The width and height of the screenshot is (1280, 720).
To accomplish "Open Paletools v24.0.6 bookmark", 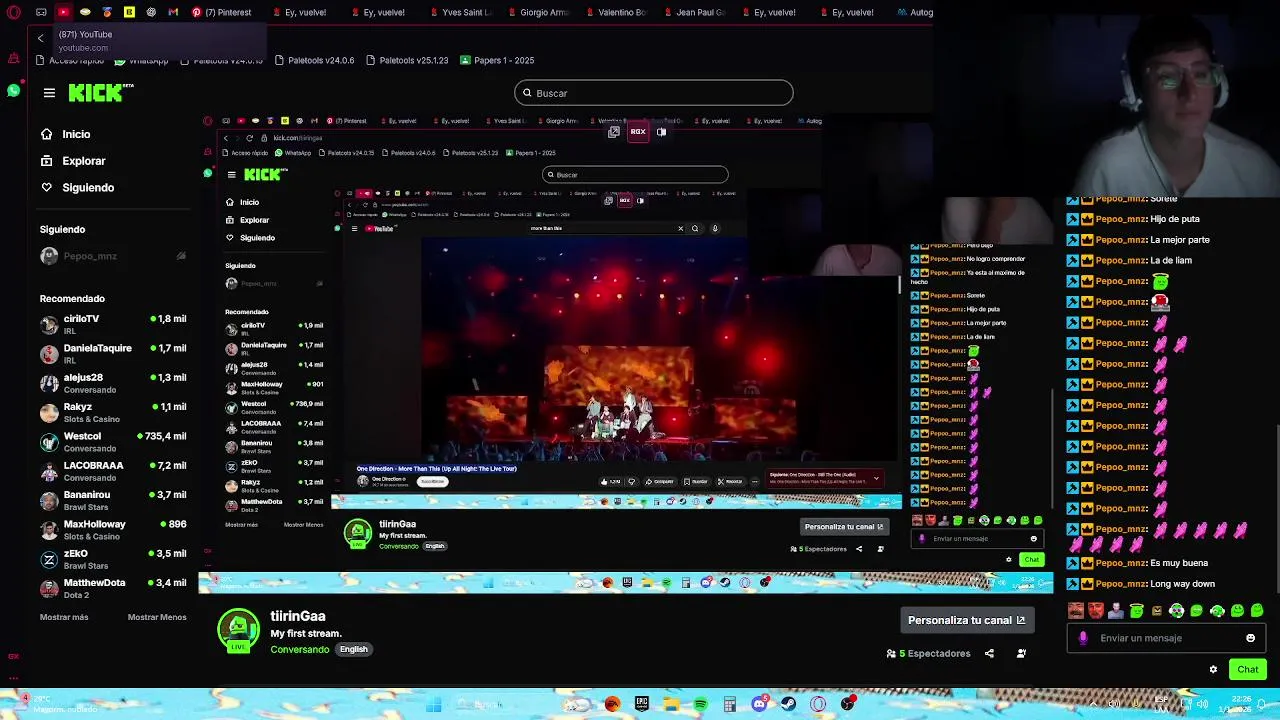I will (x=314, y=60).
